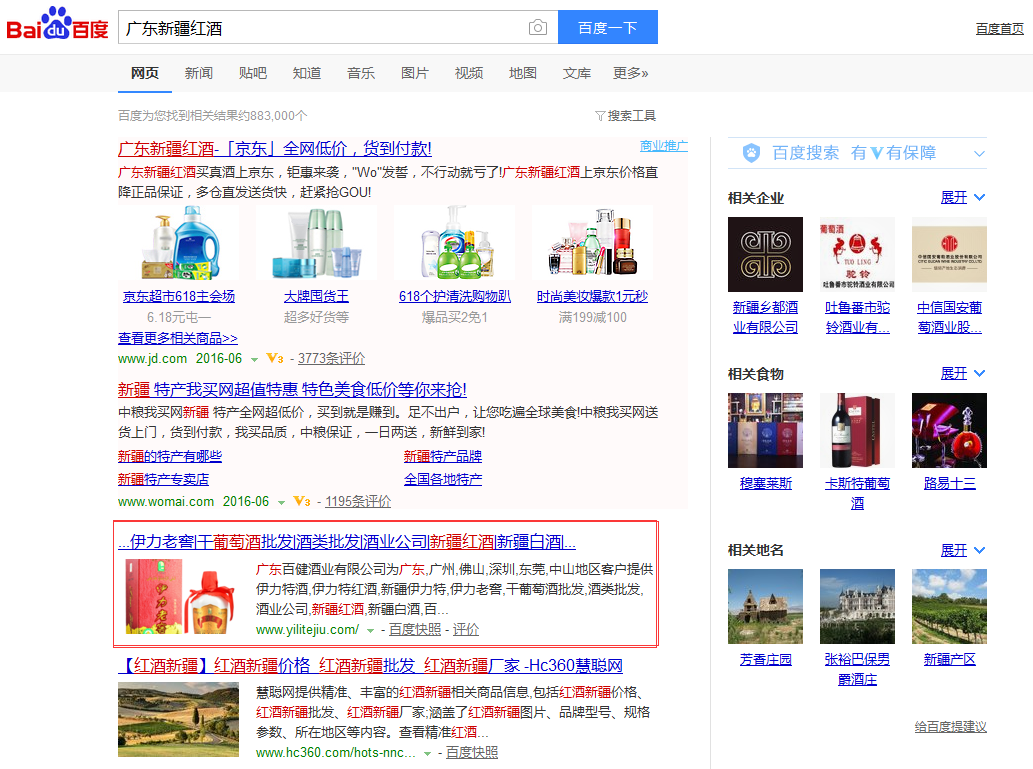This screenshot has width=1033, height=769.
Task: Open the 京东超市618主会场 product thumbnail
Action: (179, 243)
